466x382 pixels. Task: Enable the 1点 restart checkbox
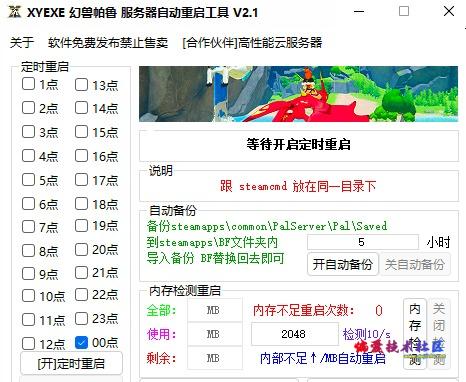[28, 84]
